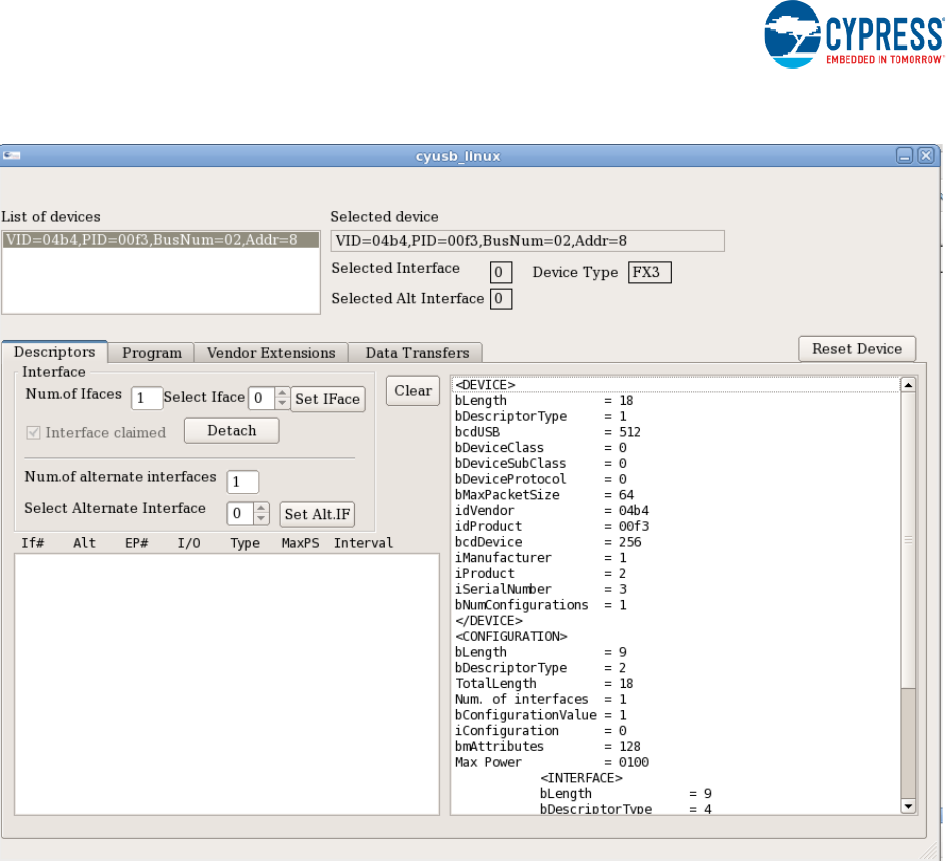Click the Device Type FX3 field

pyautogui.click(x=649, y=272)
